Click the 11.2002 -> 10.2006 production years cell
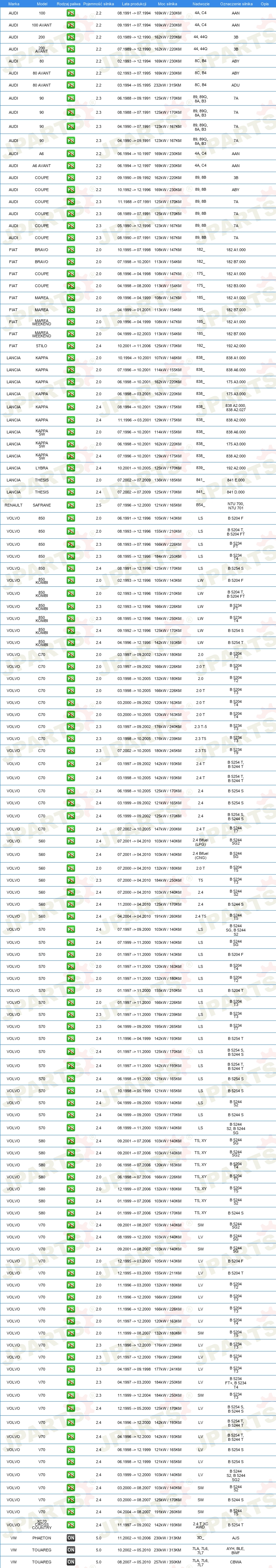Image resolution: width=276 pixels, height=1568 pixels. tap(134, 1538)
